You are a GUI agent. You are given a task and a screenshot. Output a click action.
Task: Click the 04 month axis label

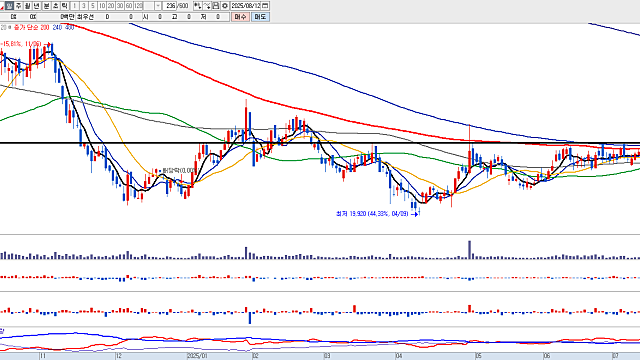click(399, 356)
